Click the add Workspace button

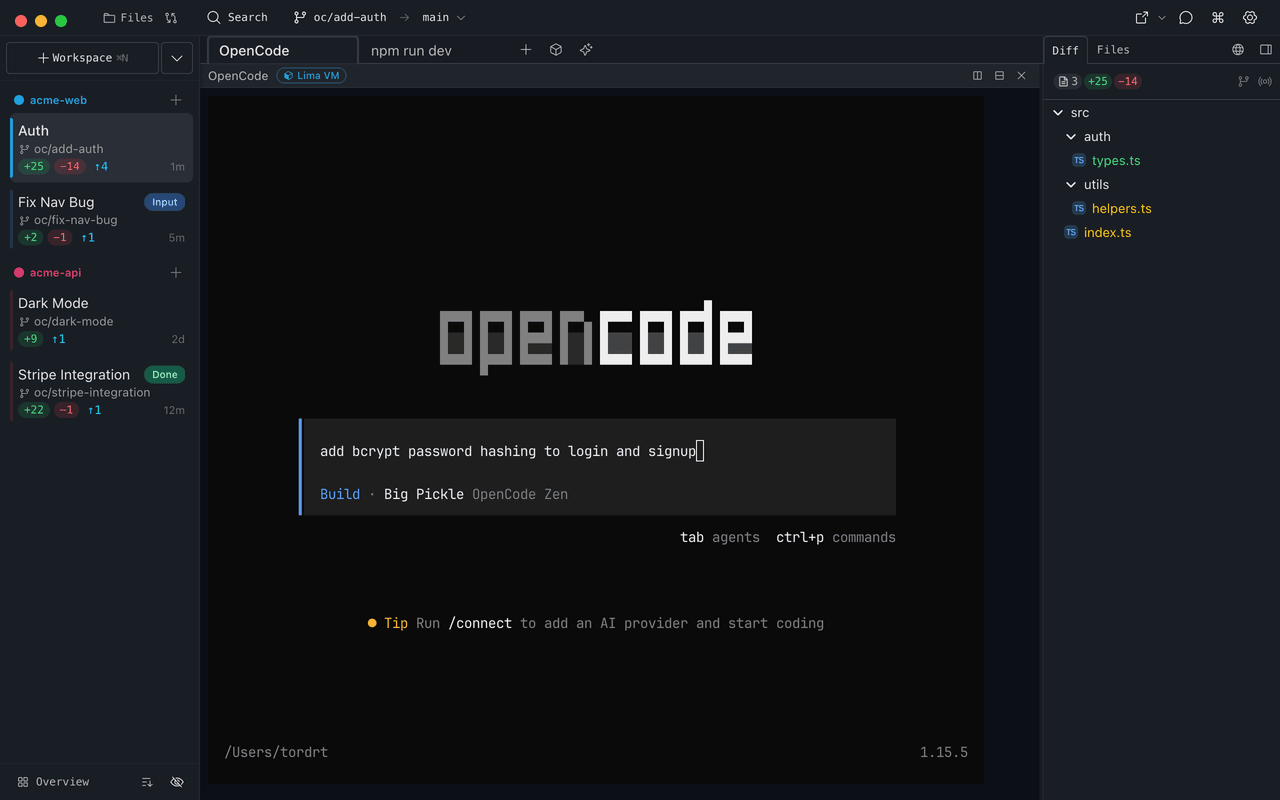(82, 58)
